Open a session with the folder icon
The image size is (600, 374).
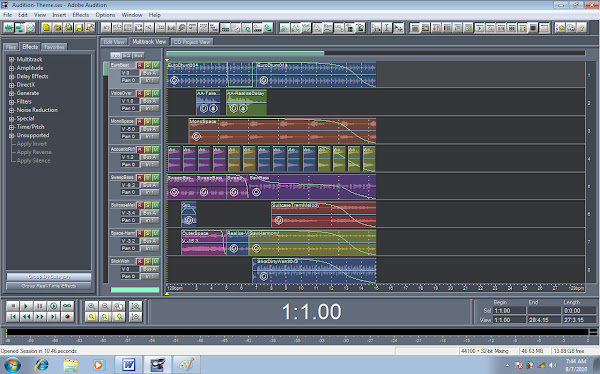[57, 28]
